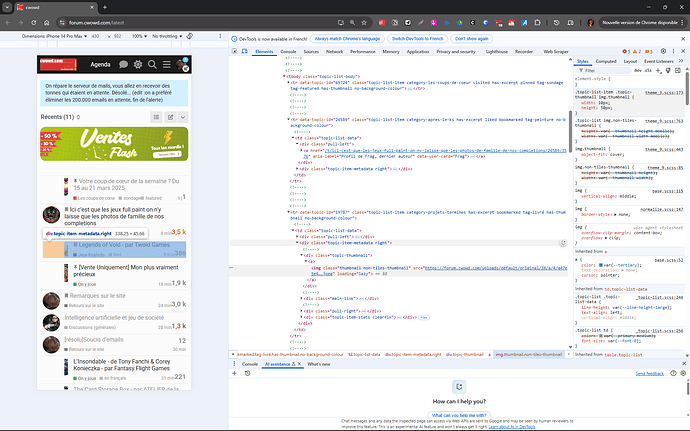Reload the page in Chrome
Viewport: 690px width, 431px height.
33,22
